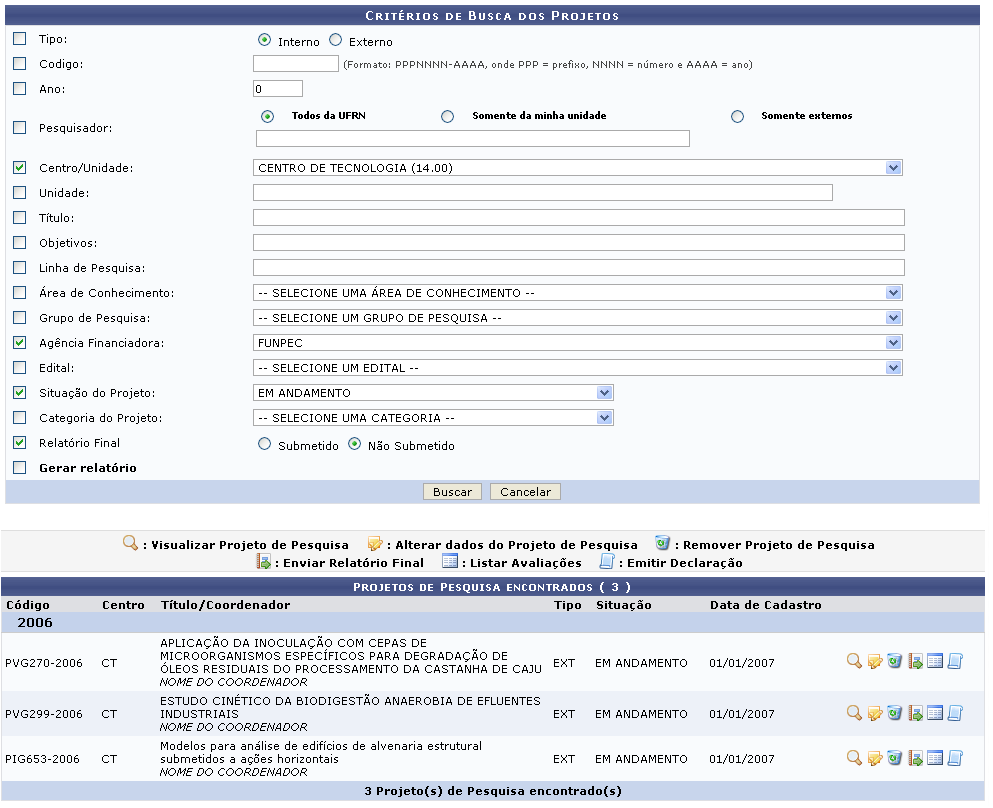Image resolution: width=993 pixels, height=808 pixels.
Task: List evaluations for project PVG270-2006
Action: pos(935,662)
